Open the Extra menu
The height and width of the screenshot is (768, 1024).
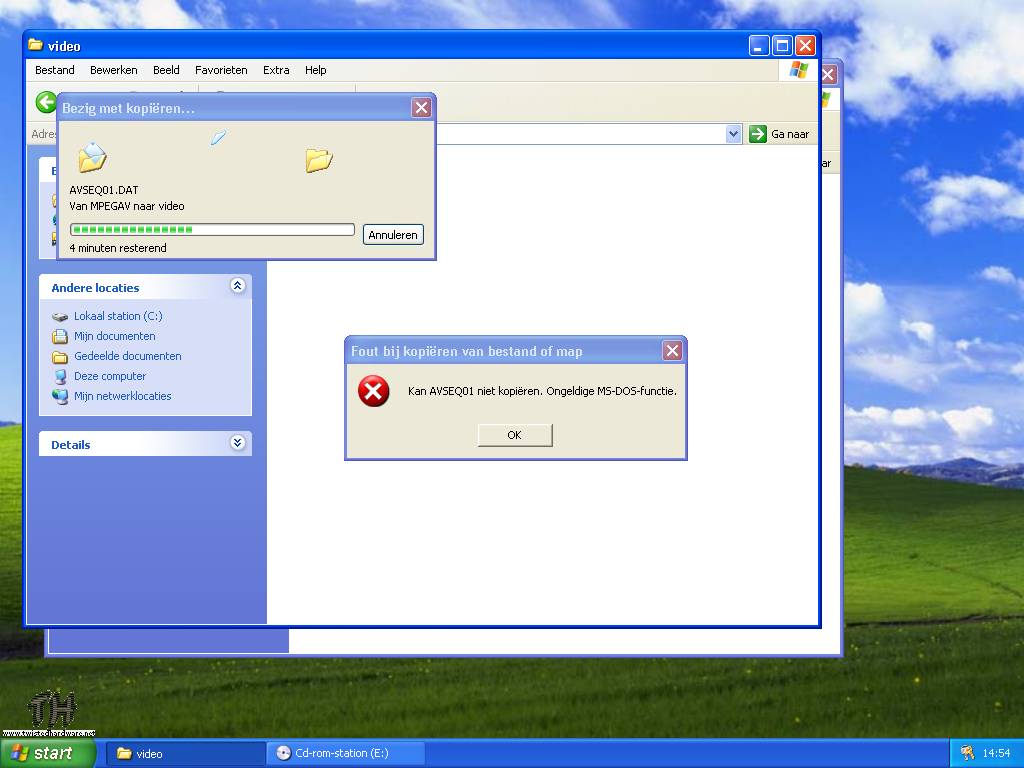tap(276, 70)
